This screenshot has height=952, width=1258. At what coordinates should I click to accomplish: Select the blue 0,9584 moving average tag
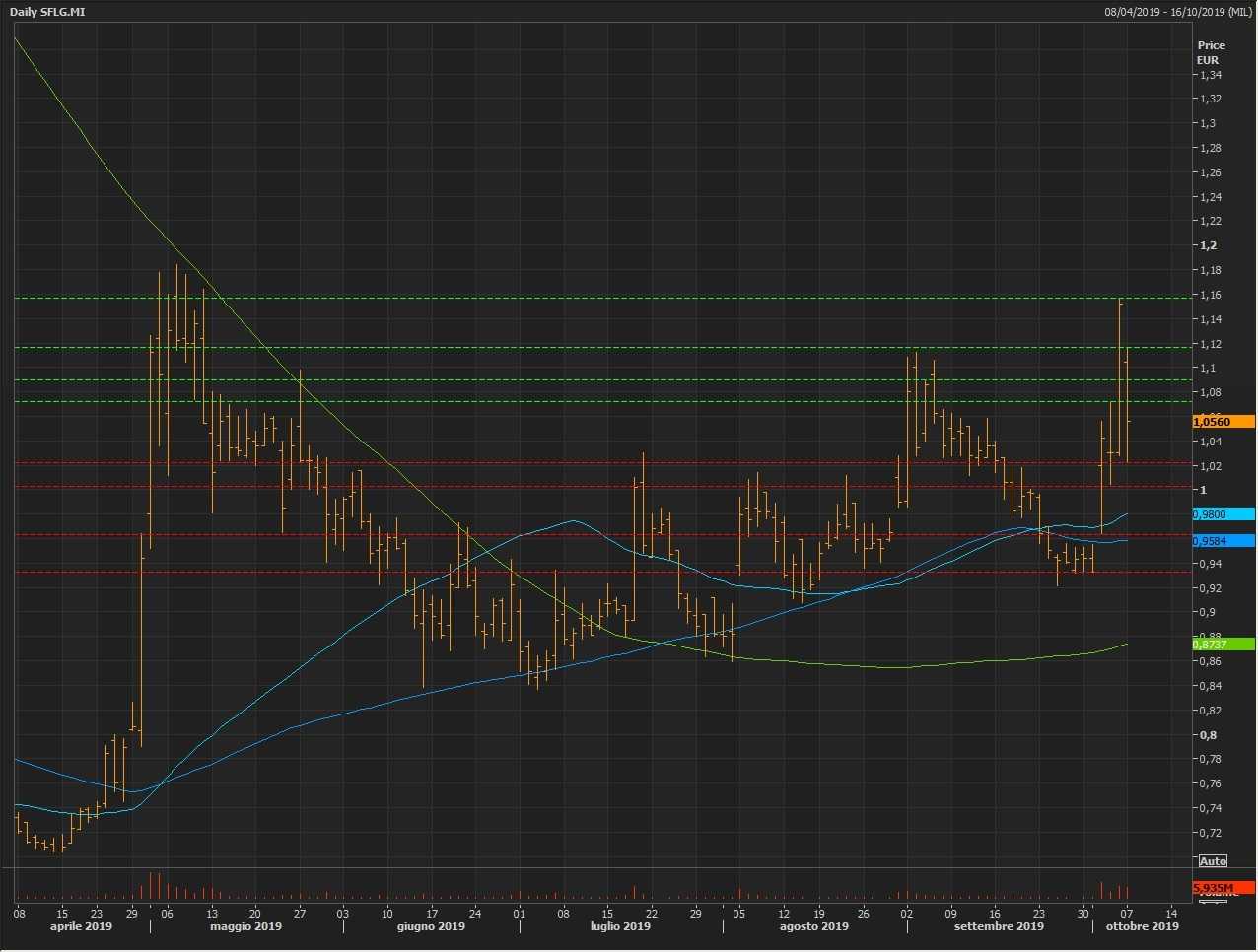1223,541
